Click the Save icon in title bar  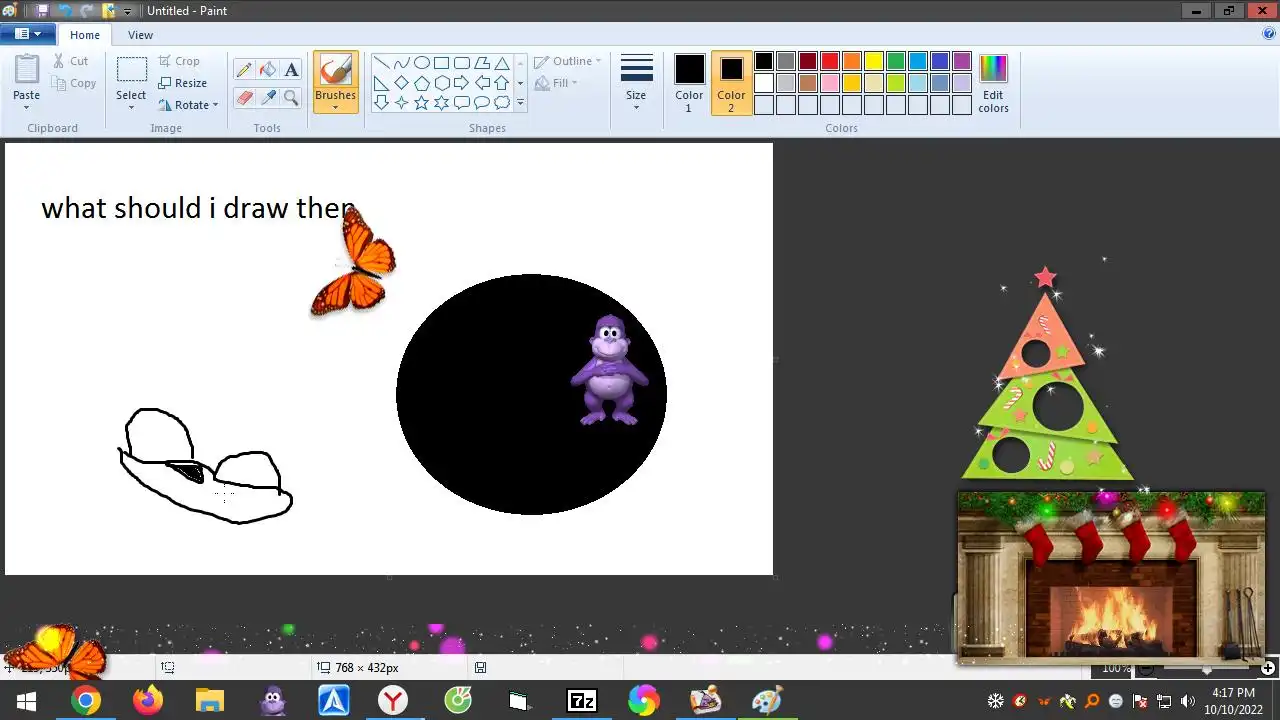coord(41,11)
